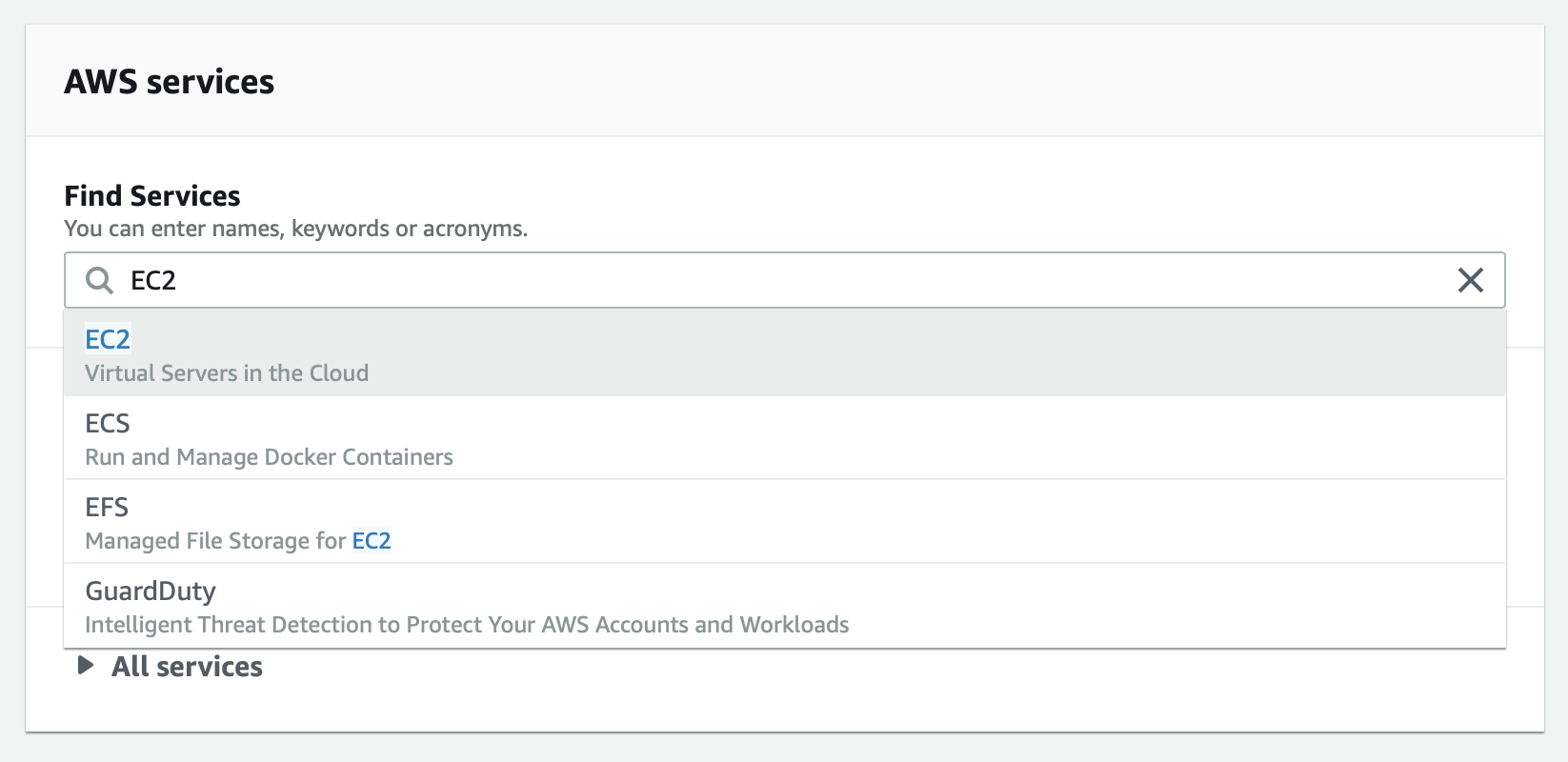1568x762 pixels.
Task: Click the All services label
Action: [187, 667]
